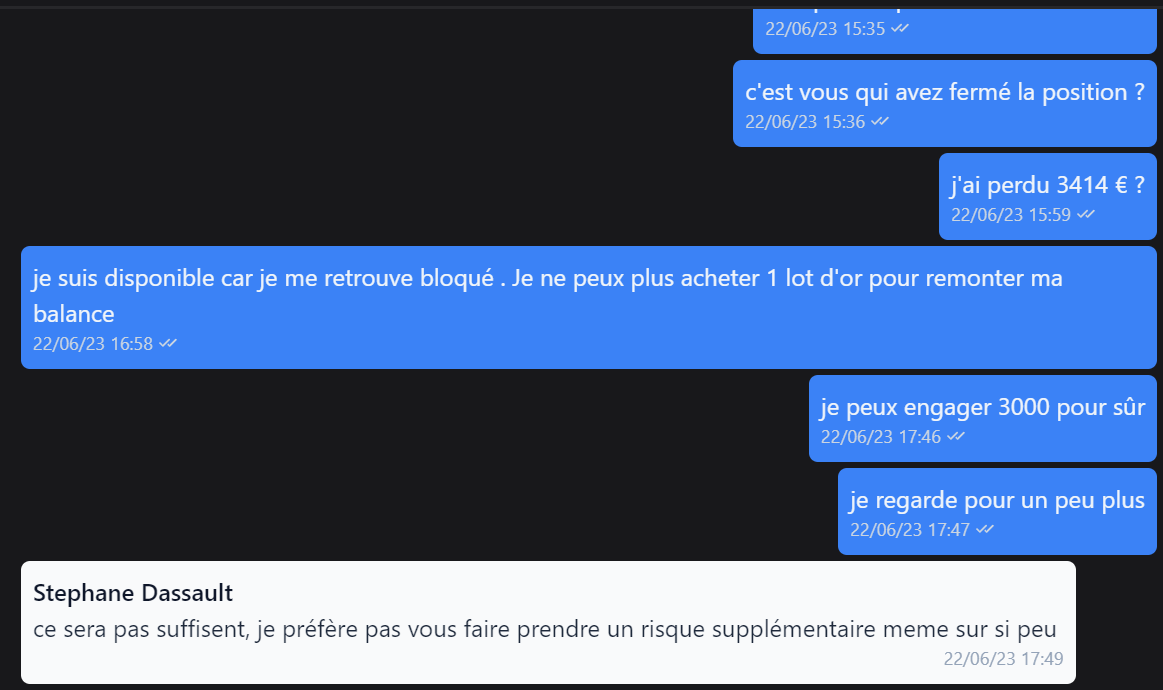Click the read checkmarks after 22/06/23 15:59
Viewport: 1163px width, 690px height.
[1086, 214]
